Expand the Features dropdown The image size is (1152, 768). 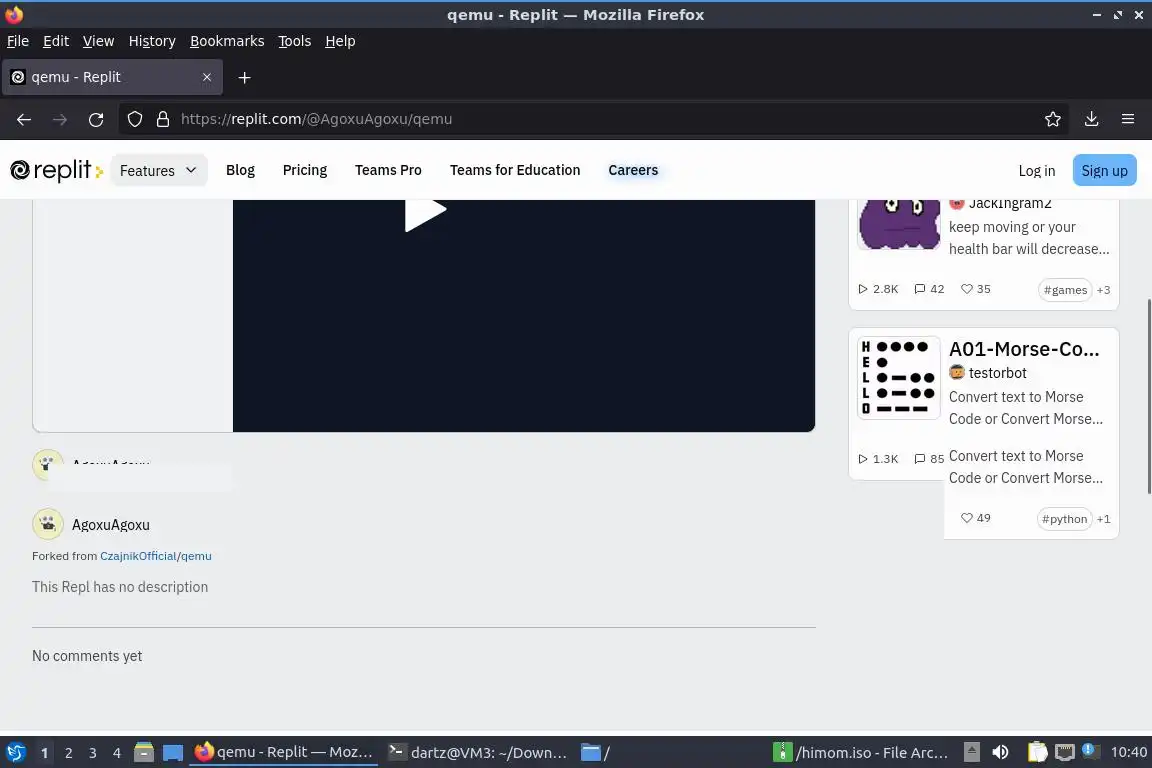159,171
